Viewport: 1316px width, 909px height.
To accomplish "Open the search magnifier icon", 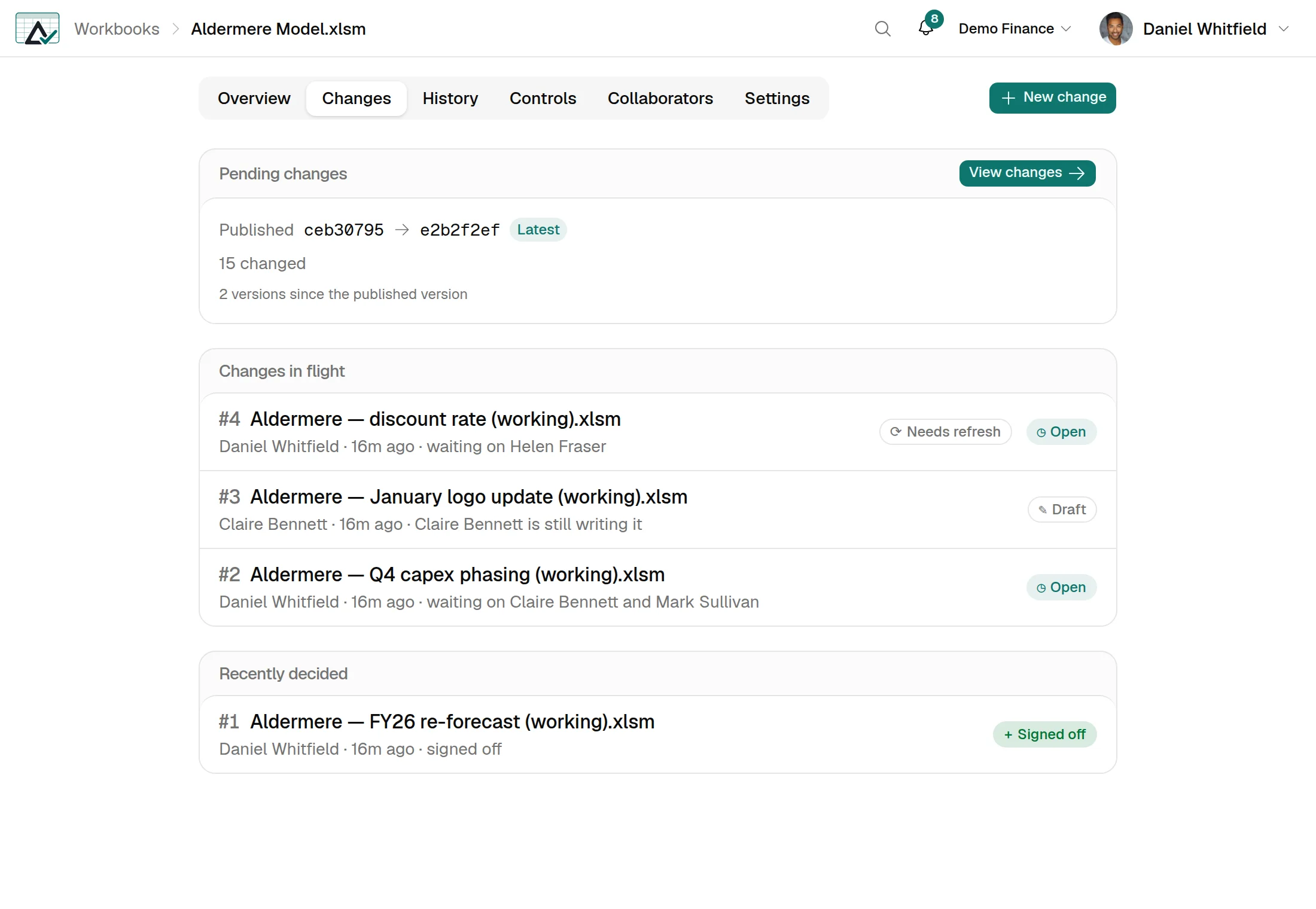I will tap(882, 29).
